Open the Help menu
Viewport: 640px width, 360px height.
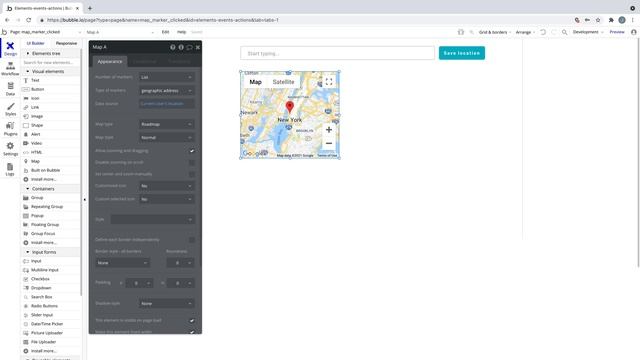pyautogui.click(x=182, y=32)
